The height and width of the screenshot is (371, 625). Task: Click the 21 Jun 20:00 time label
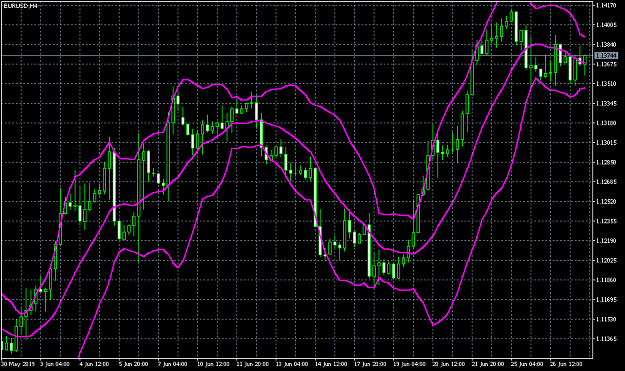tap(488, 364)
